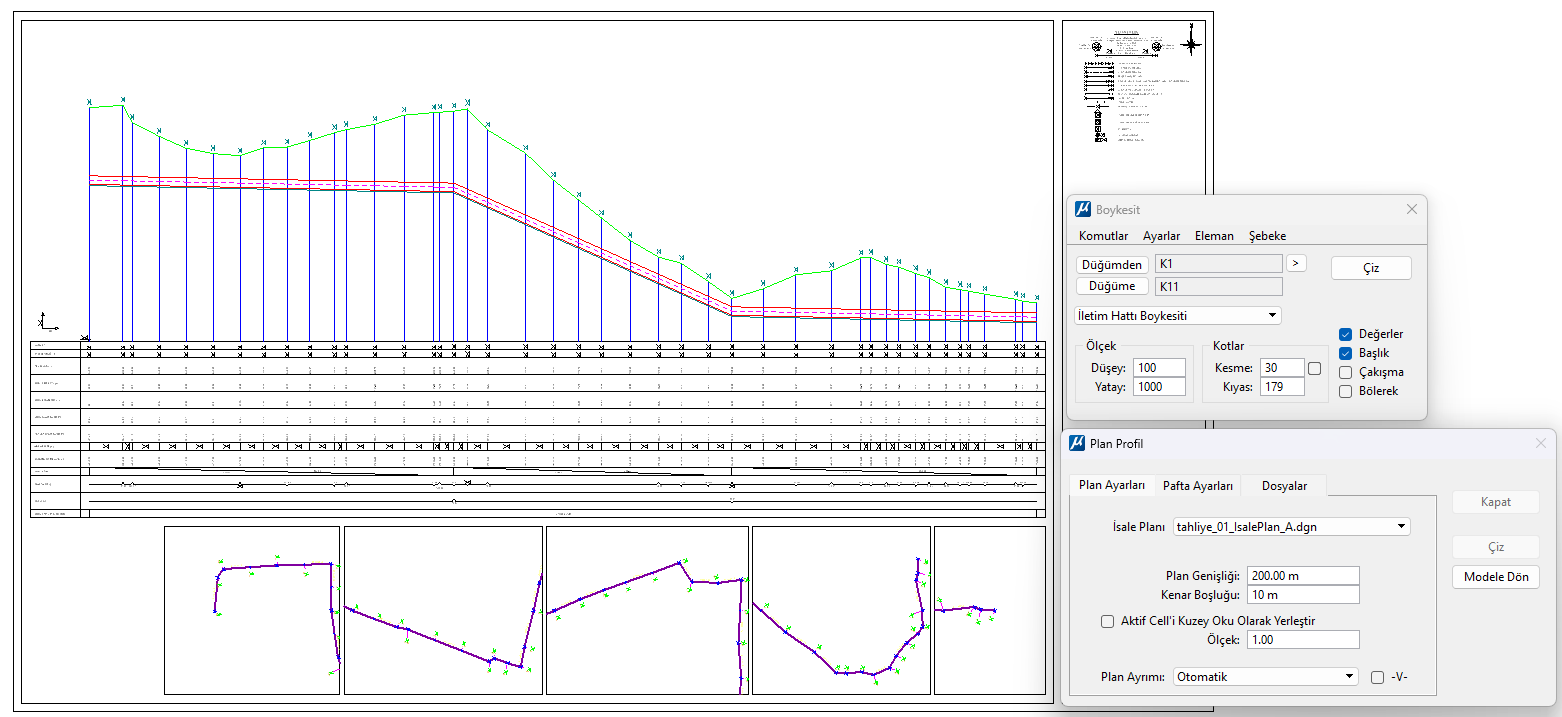Click the Plan Genişliği input field
This screenshot has height=717, width=1562.
[1303, 576]
